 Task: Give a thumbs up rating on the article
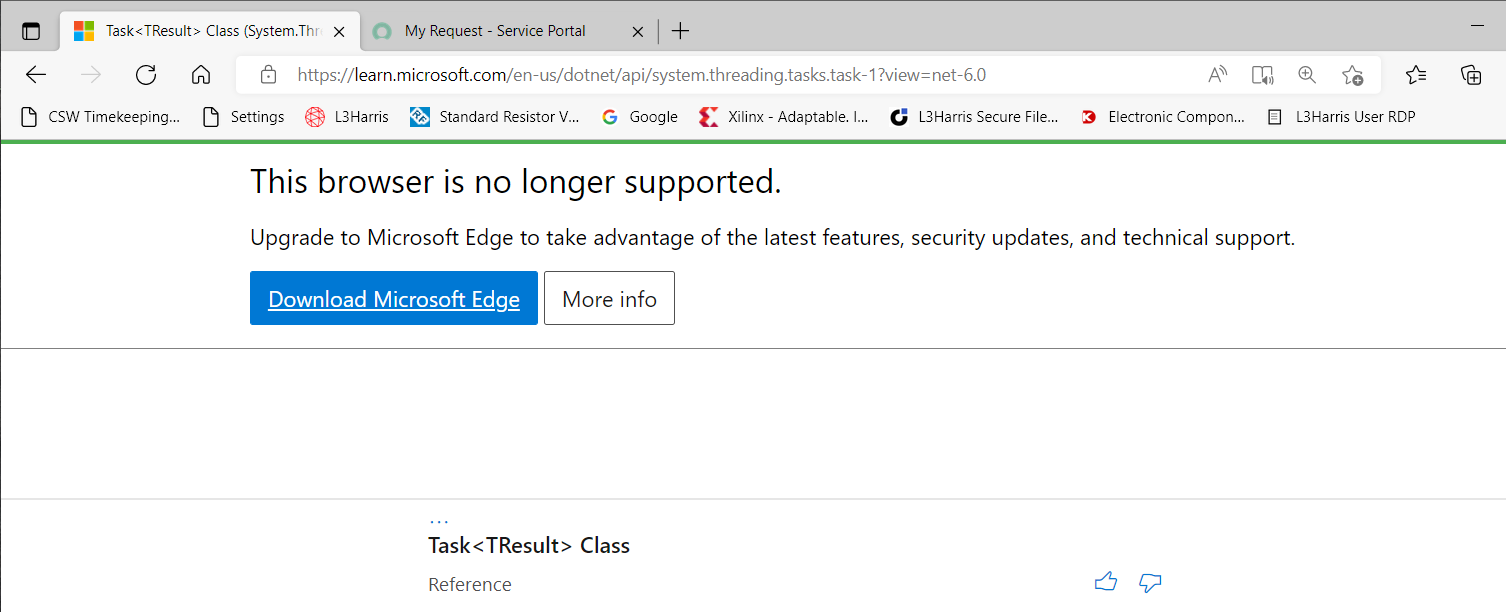tap(1106, 581)
